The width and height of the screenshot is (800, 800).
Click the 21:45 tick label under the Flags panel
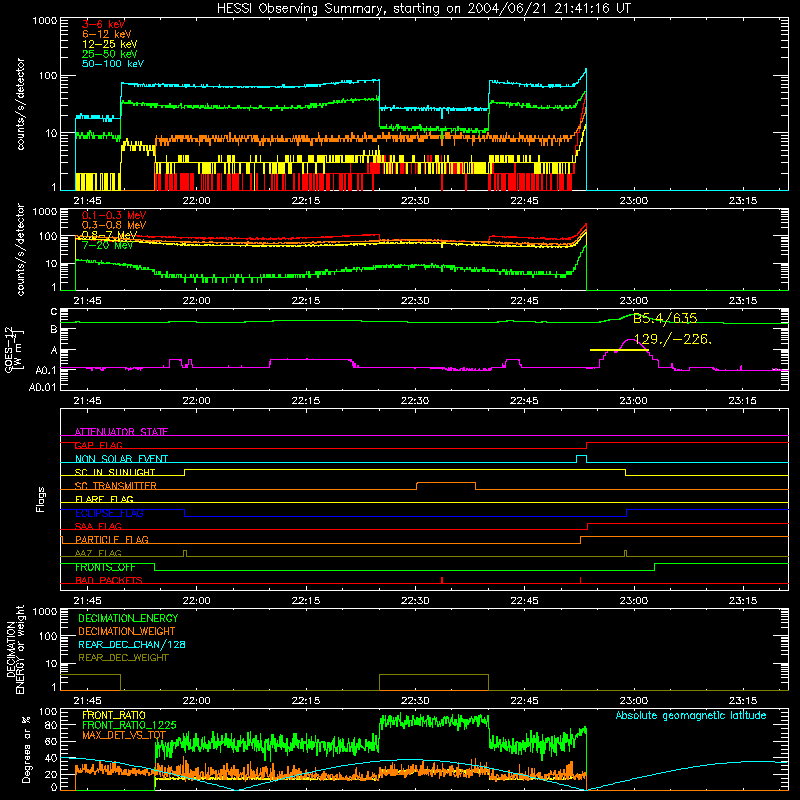point(87,601)
